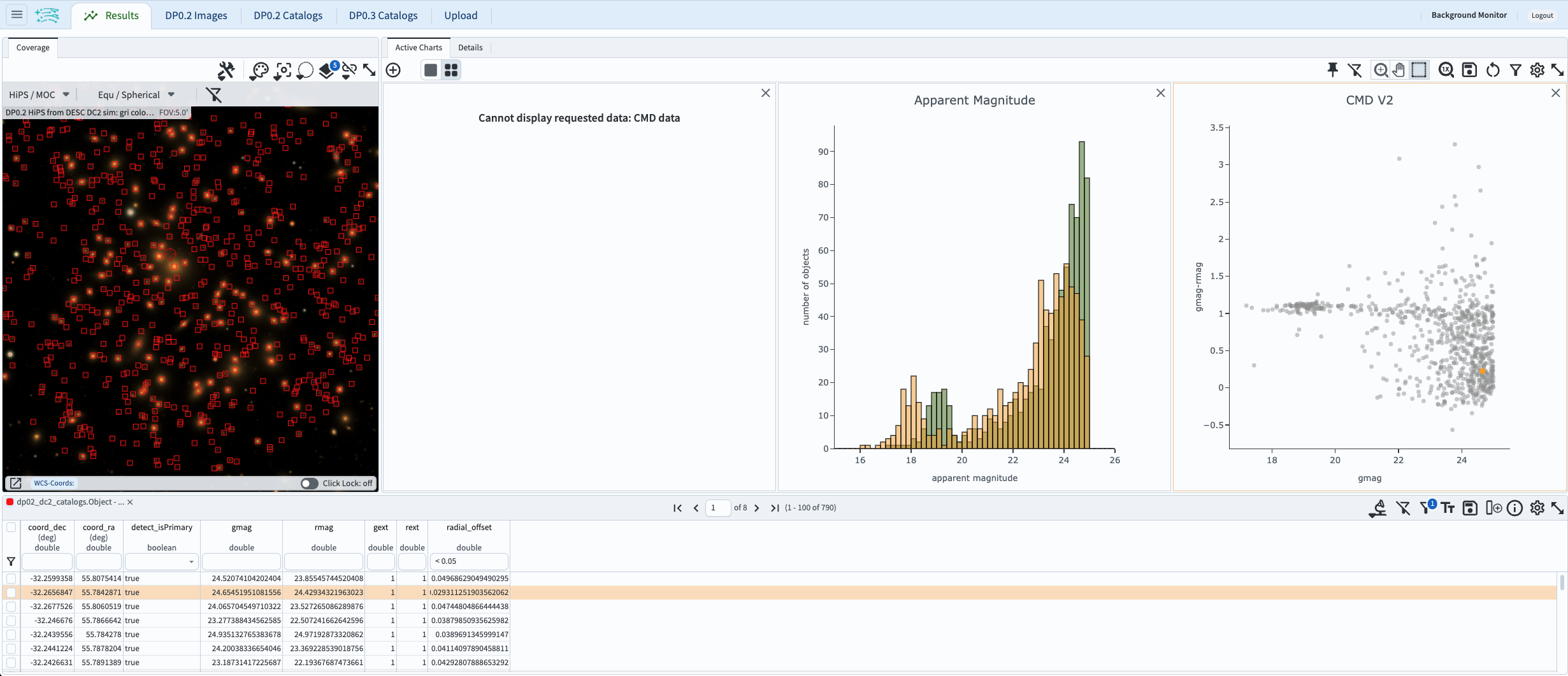1568x676 pixels.
Task: Restore chart zoom to 1x
Action: (x=1446, y=70)
